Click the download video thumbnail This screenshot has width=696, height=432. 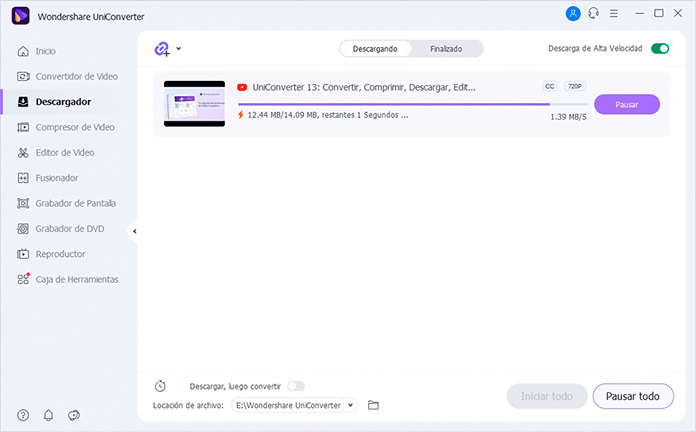point(194,104)
